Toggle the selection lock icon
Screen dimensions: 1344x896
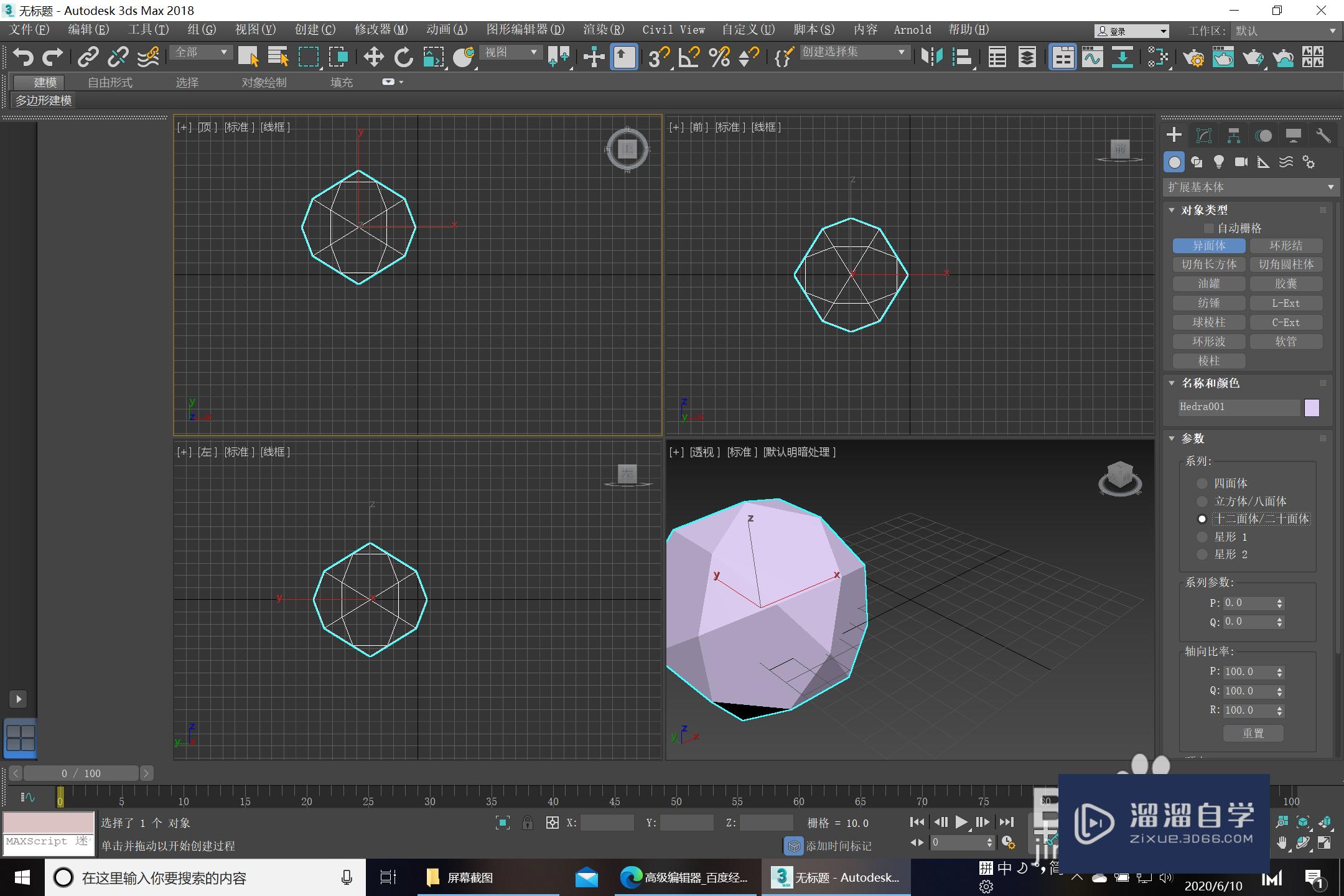click(x=528, y=823)
